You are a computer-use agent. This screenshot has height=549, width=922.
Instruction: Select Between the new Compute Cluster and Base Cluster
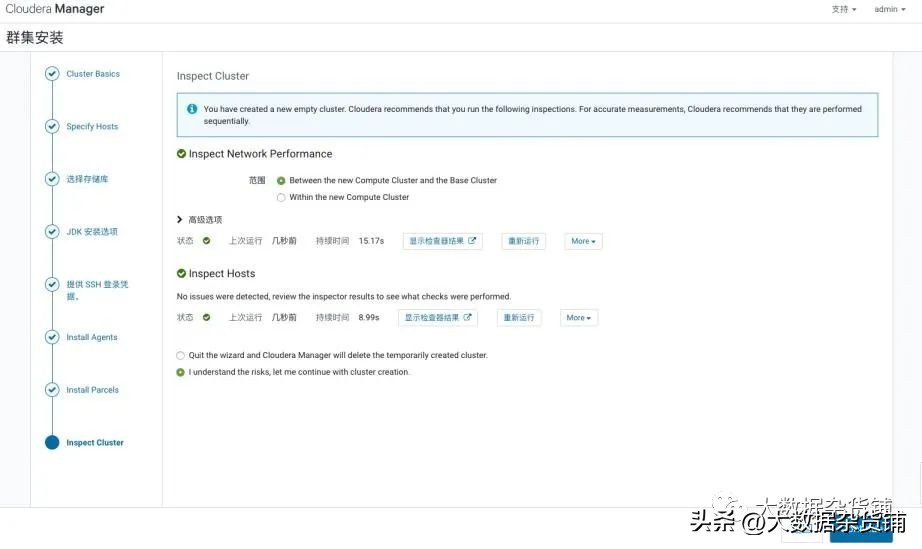tap(281, 180)
